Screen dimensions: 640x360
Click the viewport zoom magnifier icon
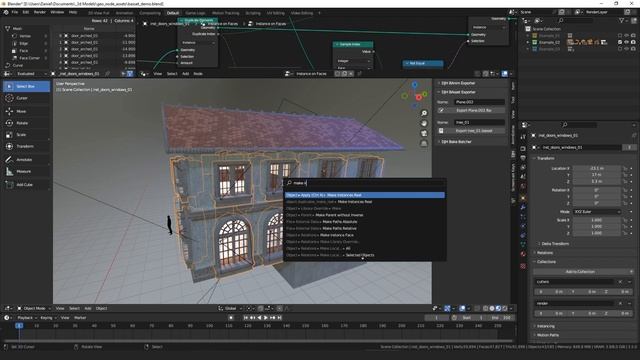[x=424, y=113]
